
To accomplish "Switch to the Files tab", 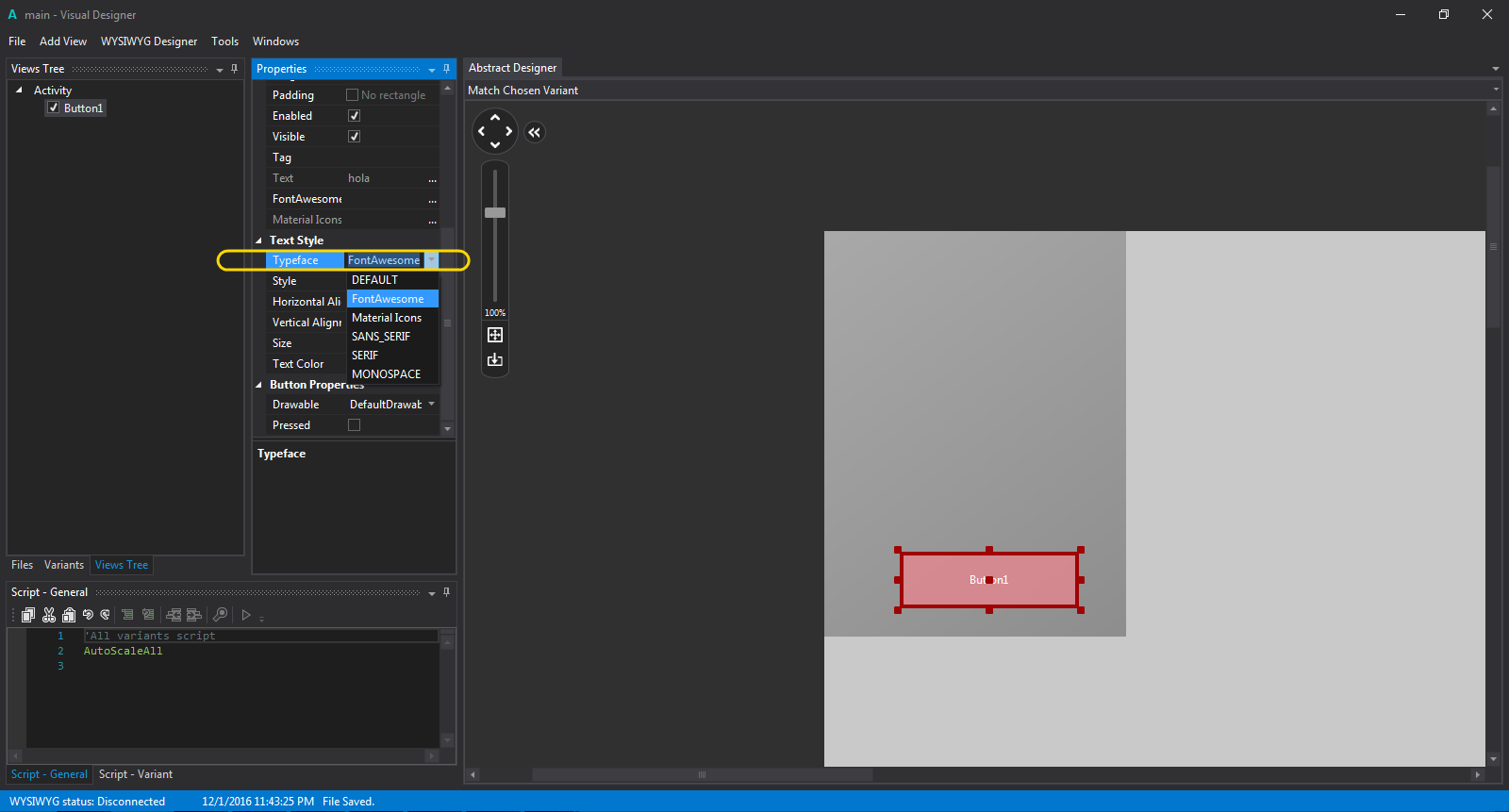I will pos(23,565).
